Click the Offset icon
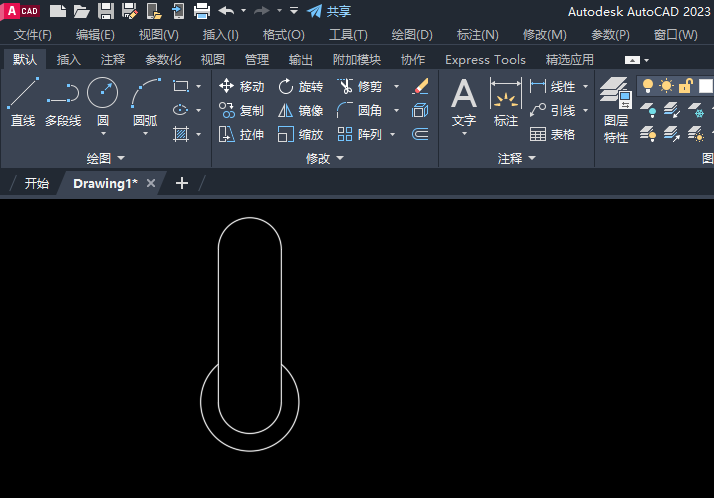This screenshot has height=498, width=714. [420, 134]
